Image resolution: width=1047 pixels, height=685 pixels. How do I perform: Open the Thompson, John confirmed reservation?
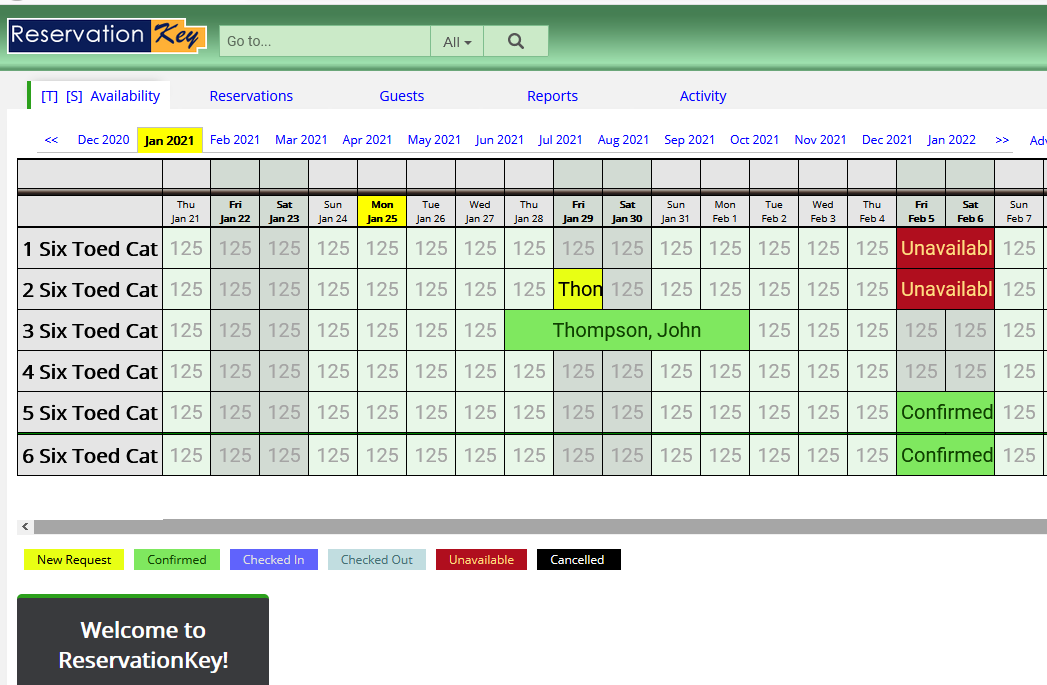[626, 330]
